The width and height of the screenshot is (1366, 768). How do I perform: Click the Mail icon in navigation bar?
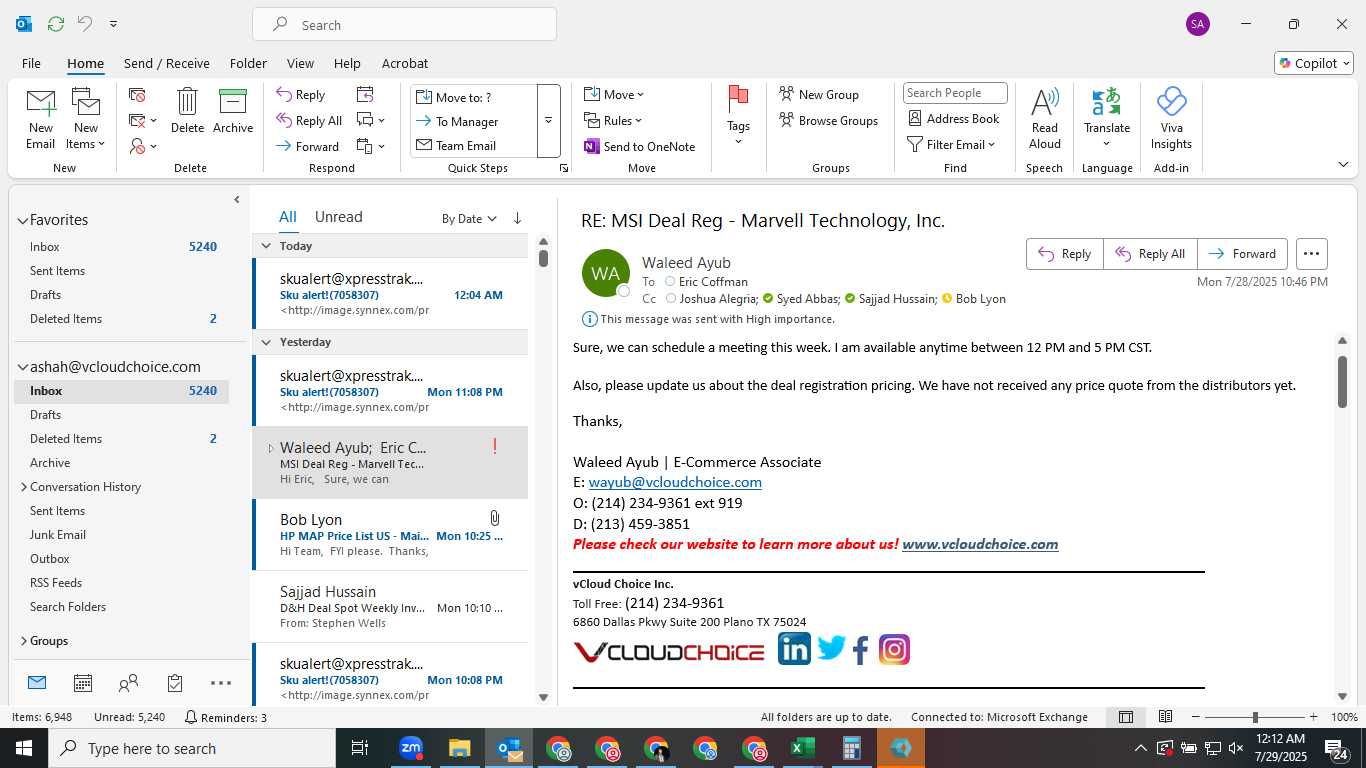pyautogui.click(x=37, y=683)
